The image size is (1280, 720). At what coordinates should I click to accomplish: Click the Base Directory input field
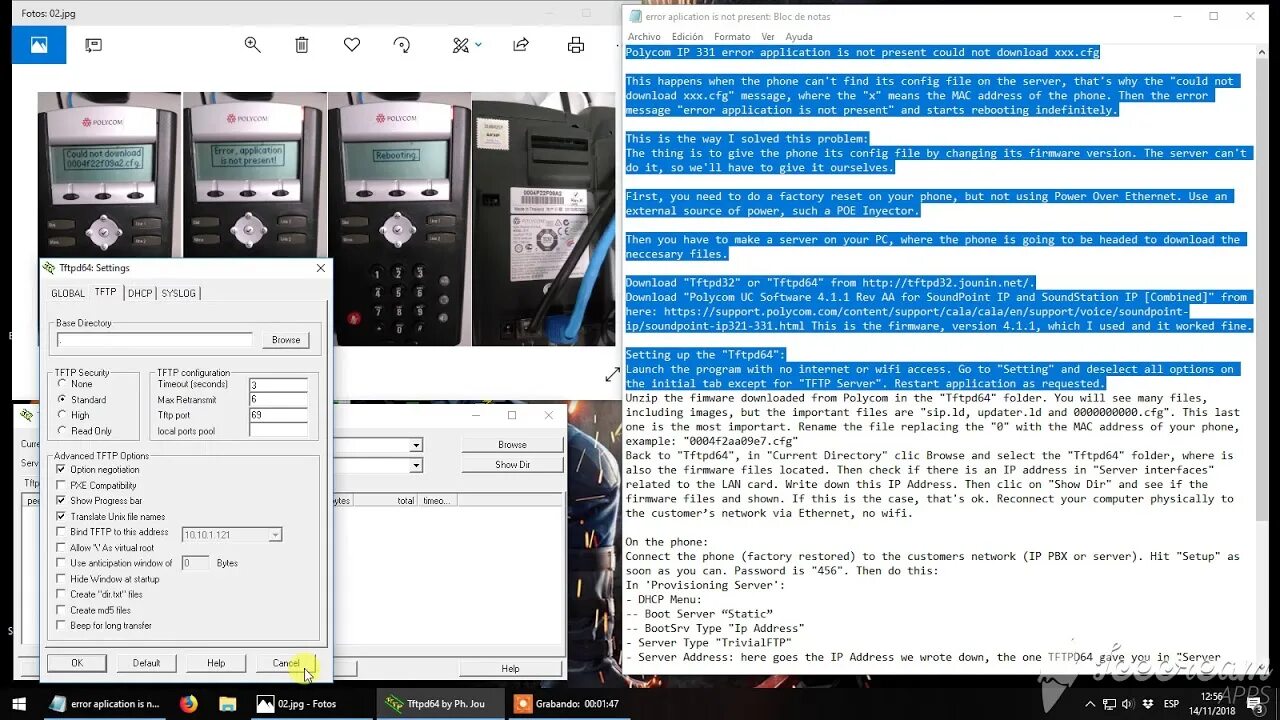pyautogui.click(x=154, y=340)
